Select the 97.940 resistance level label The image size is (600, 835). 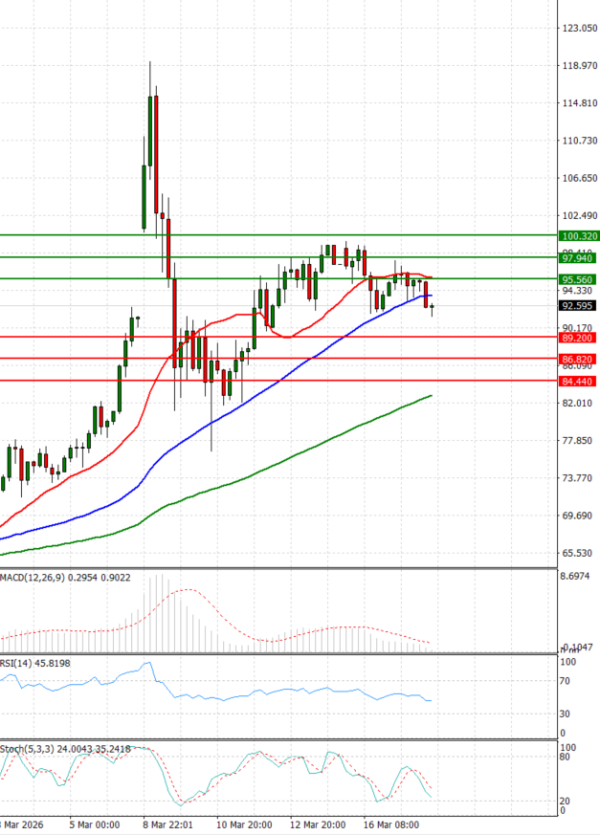[578, 258]
